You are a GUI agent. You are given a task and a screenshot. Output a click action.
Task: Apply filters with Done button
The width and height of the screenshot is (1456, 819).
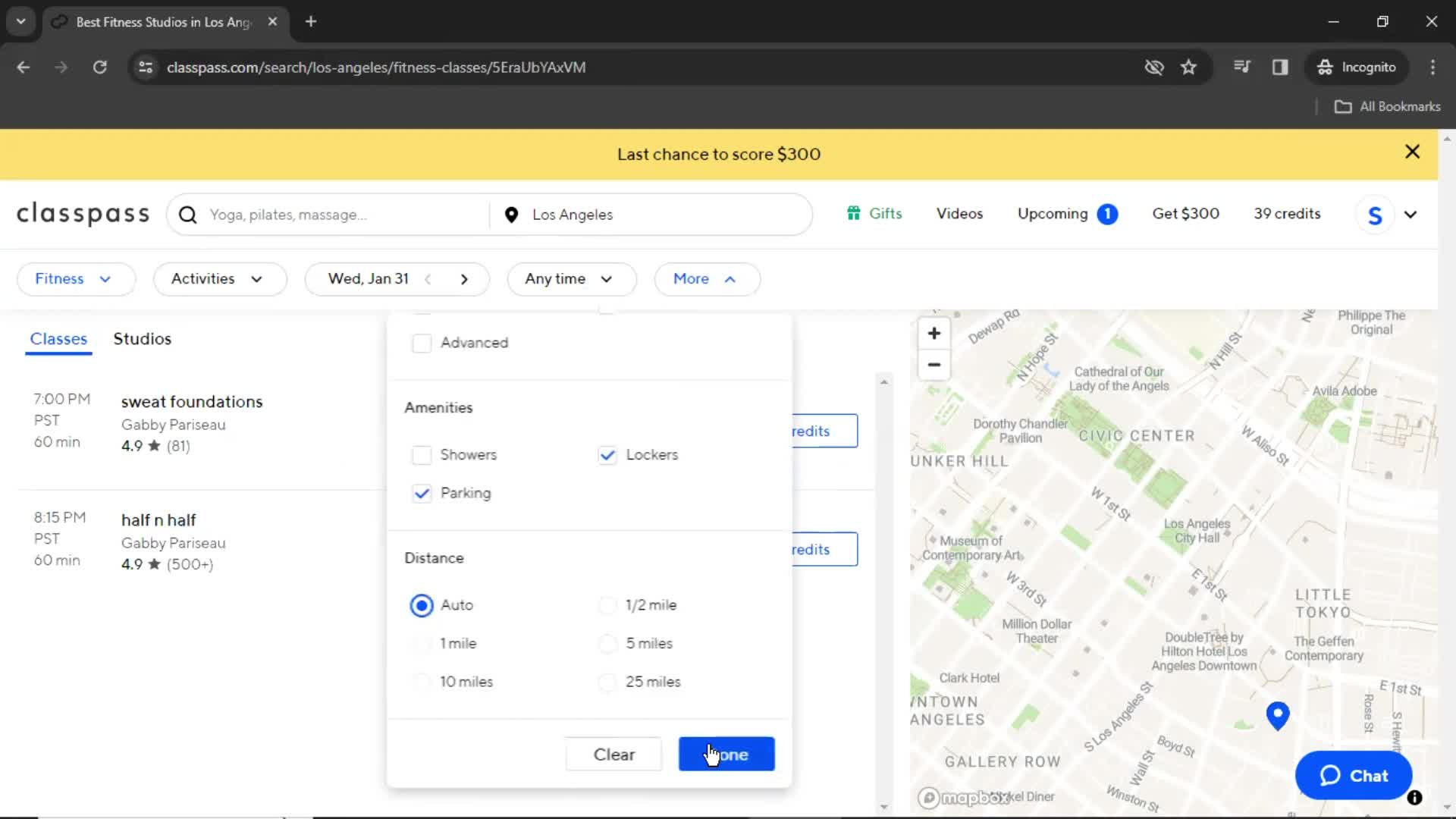pyautogui.click(x=726, y=755)
